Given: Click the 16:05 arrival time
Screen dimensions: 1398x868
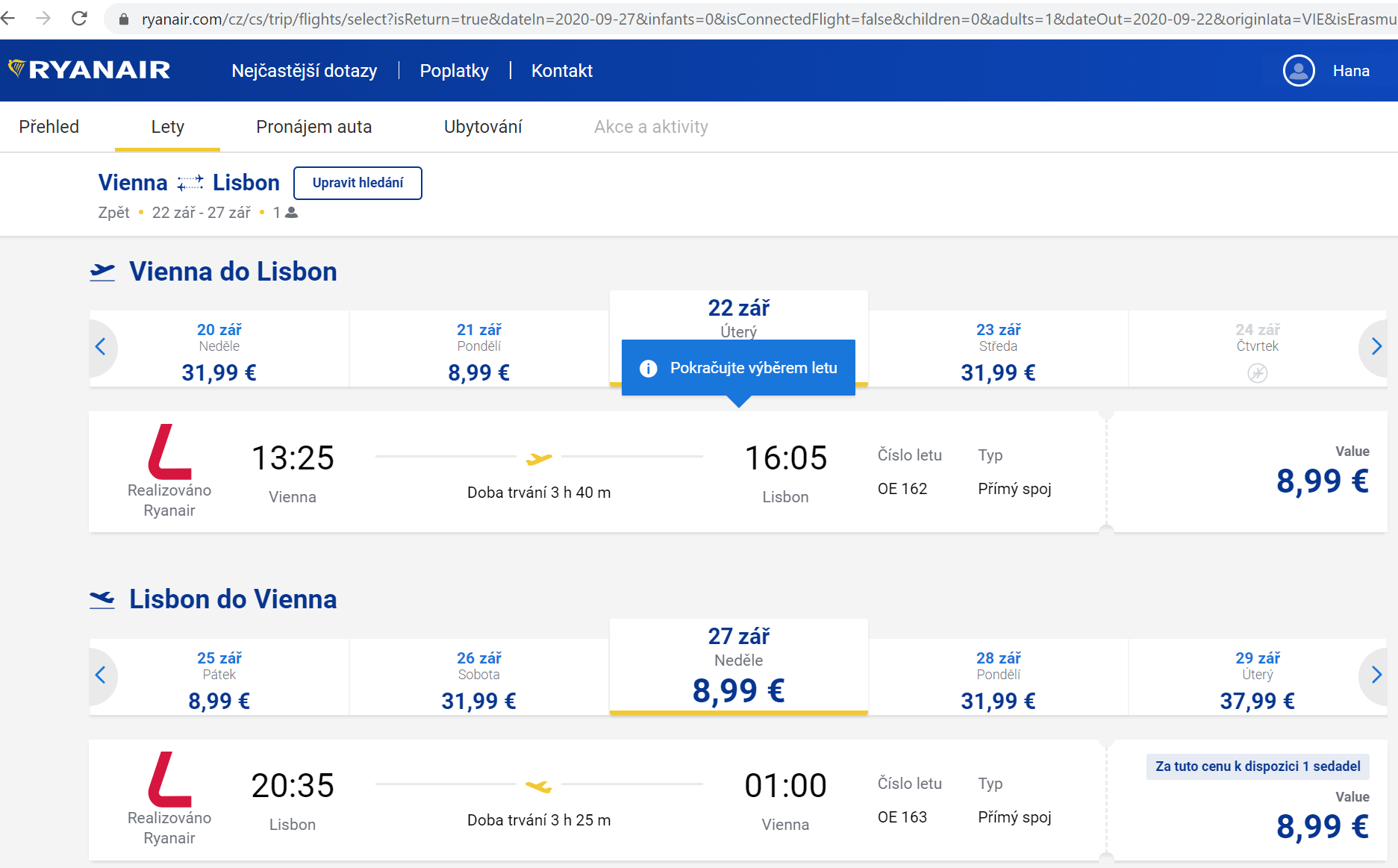Looking at the screenshot, I should (x=786, y=458).
